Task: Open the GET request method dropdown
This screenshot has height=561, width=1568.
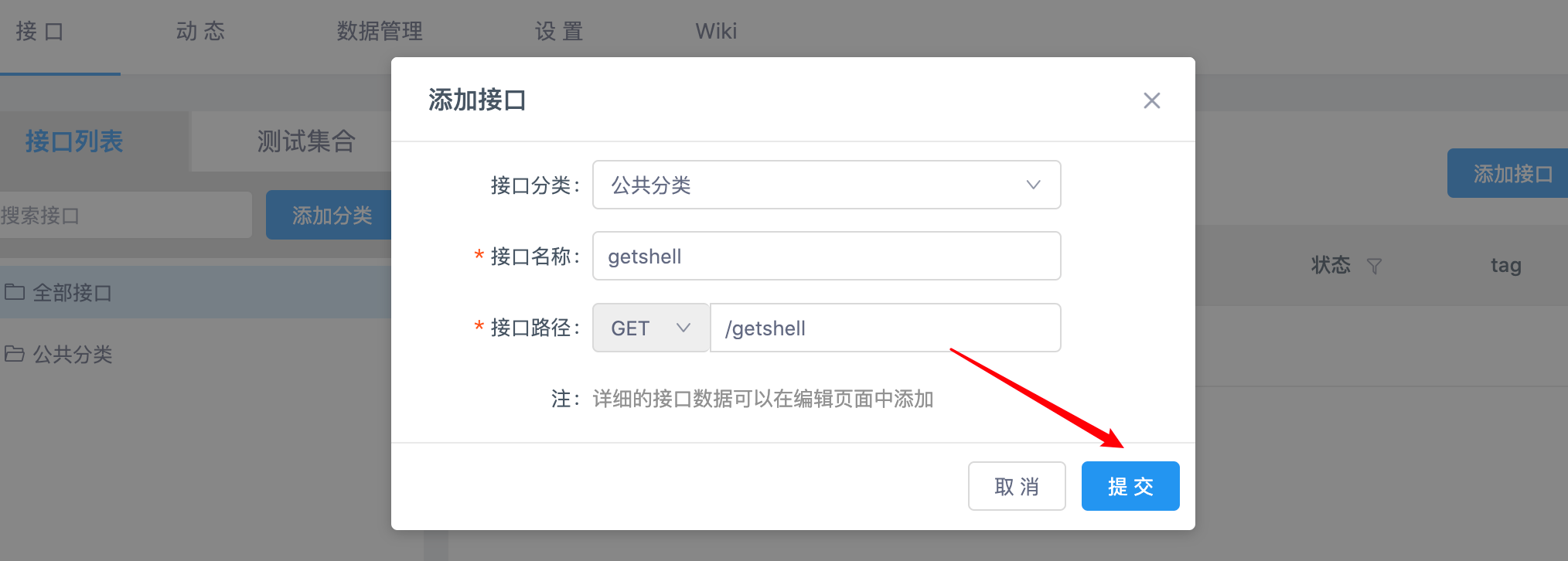Action: coord(650,328)
